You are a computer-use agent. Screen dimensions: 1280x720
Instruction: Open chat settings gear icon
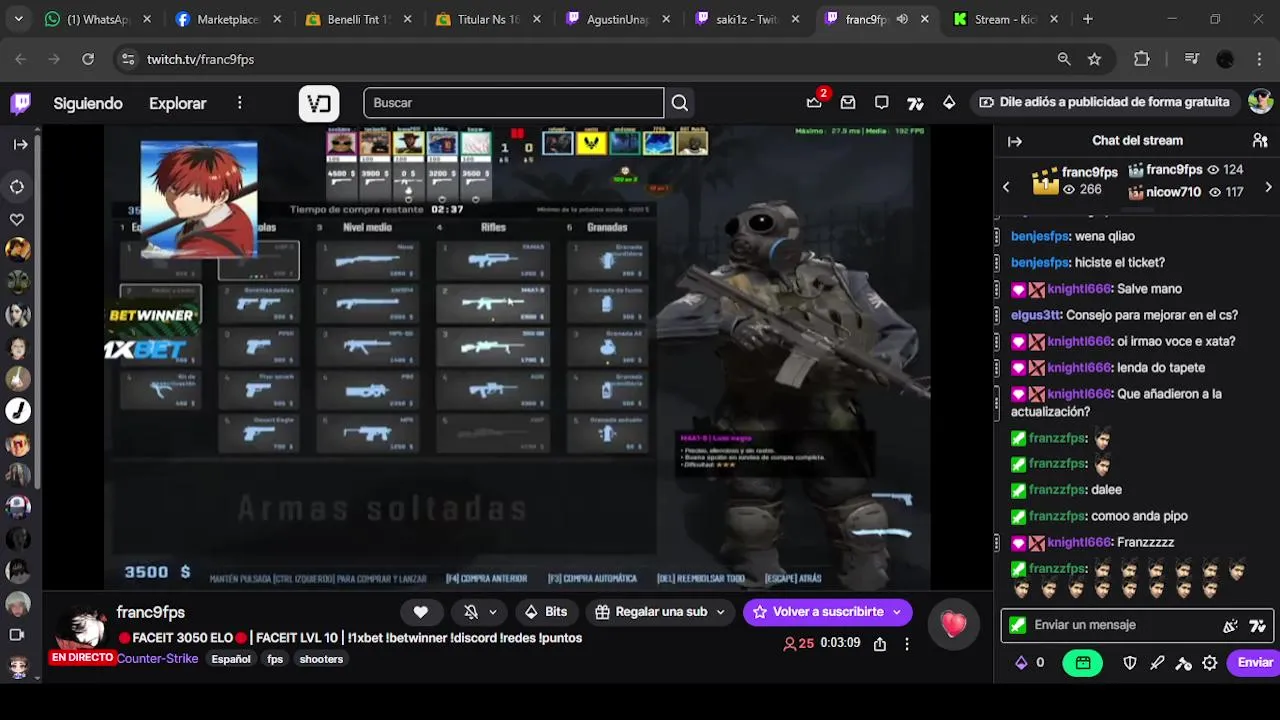(x=1210, y=662)
